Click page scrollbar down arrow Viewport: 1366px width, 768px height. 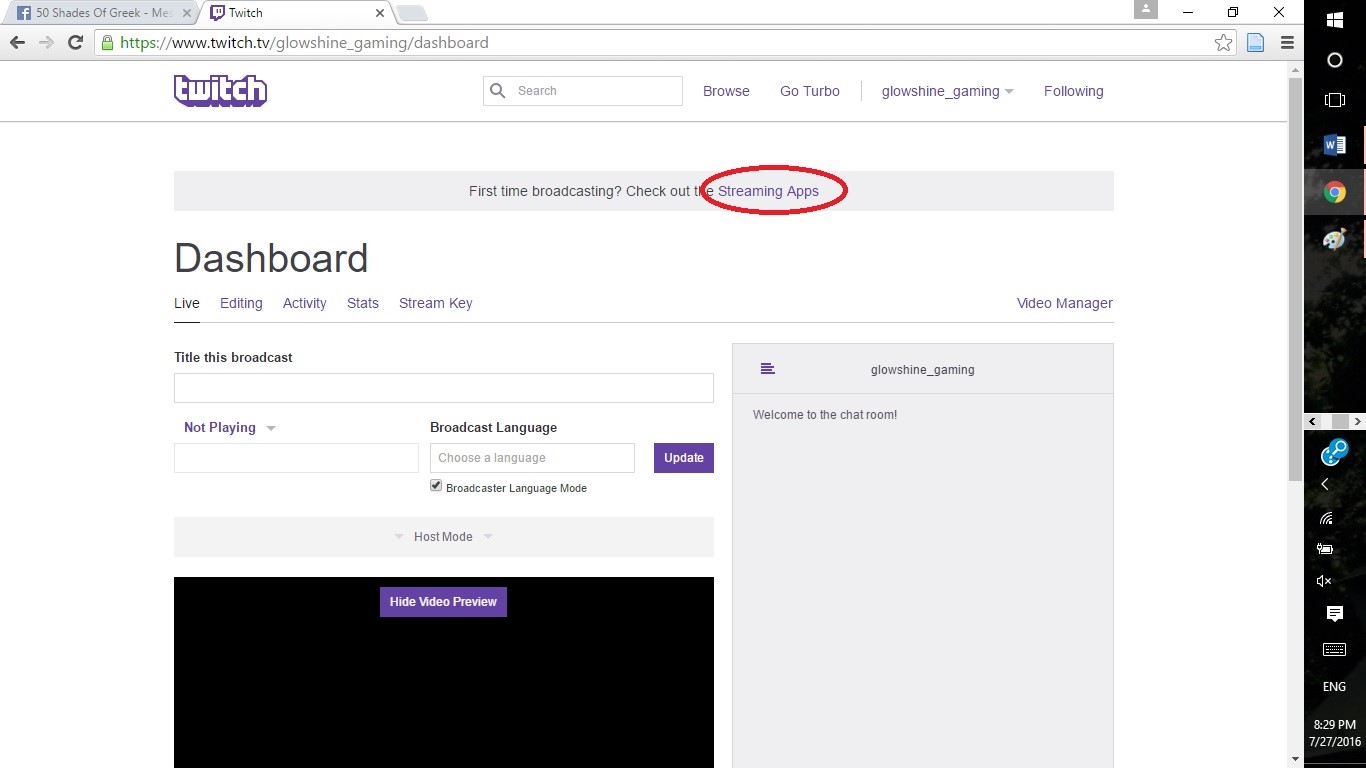pos(1295,759)
